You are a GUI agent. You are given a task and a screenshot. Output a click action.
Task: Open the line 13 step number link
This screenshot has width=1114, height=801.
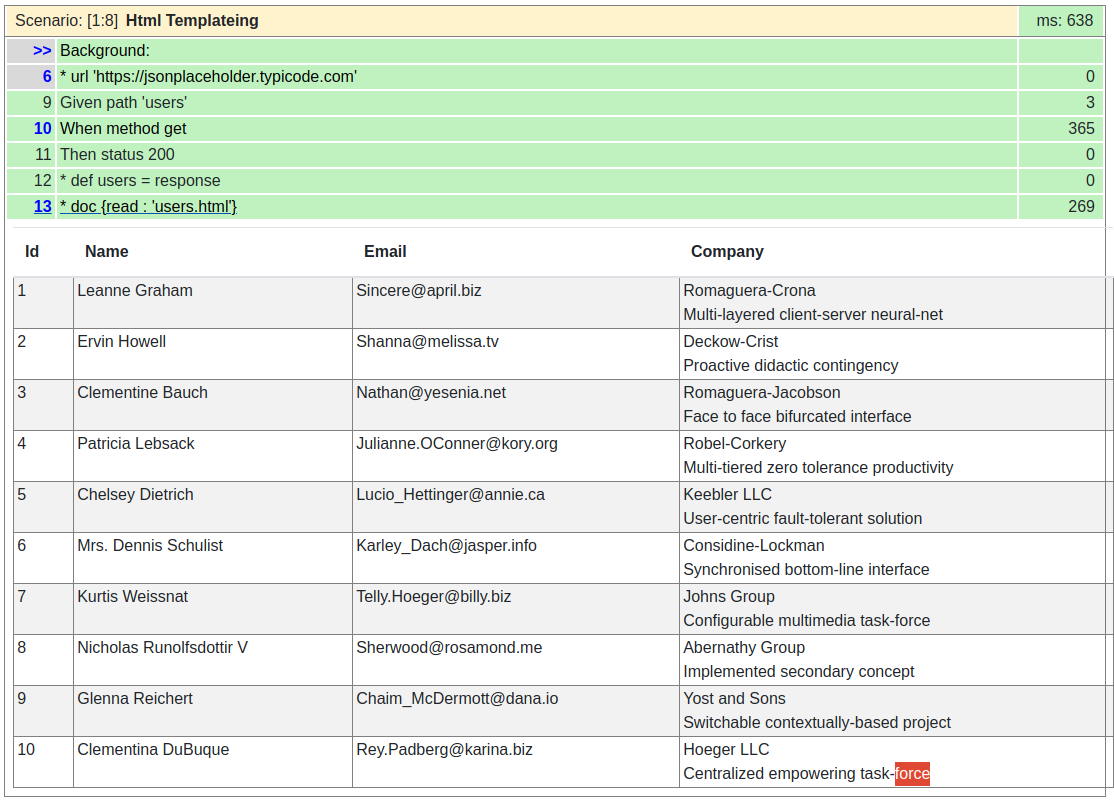(x=43, y=206)
